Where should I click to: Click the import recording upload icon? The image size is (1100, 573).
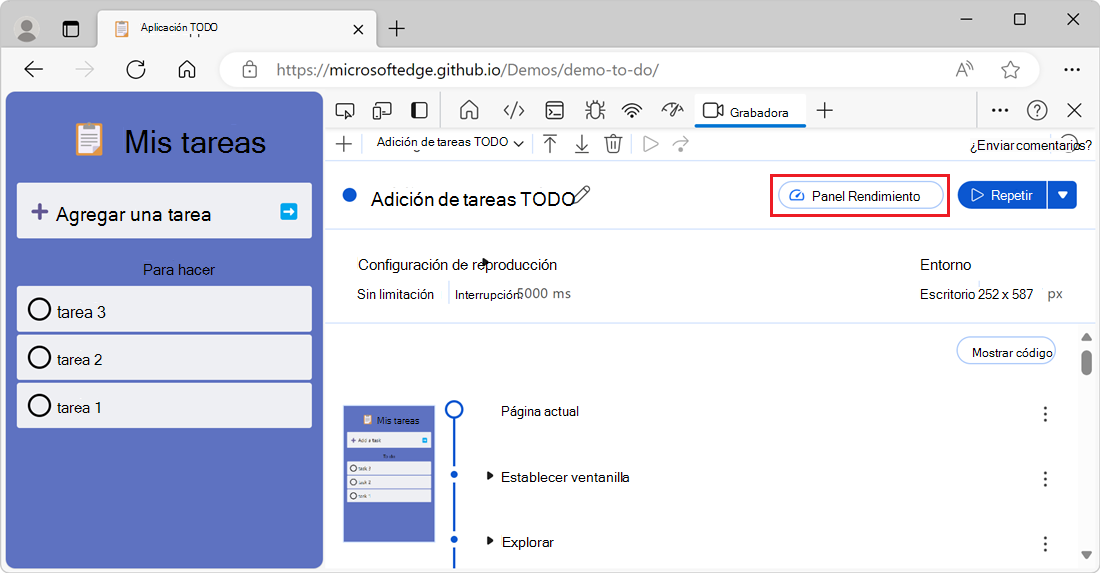pos(550,144)
